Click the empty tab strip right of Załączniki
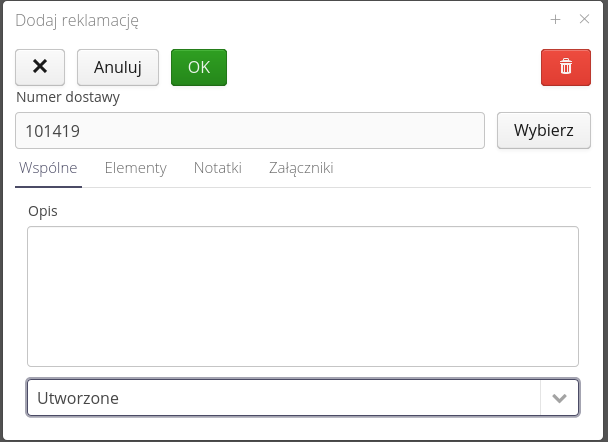The width and height of the screenshot is (608, 442). pos(460,168)
